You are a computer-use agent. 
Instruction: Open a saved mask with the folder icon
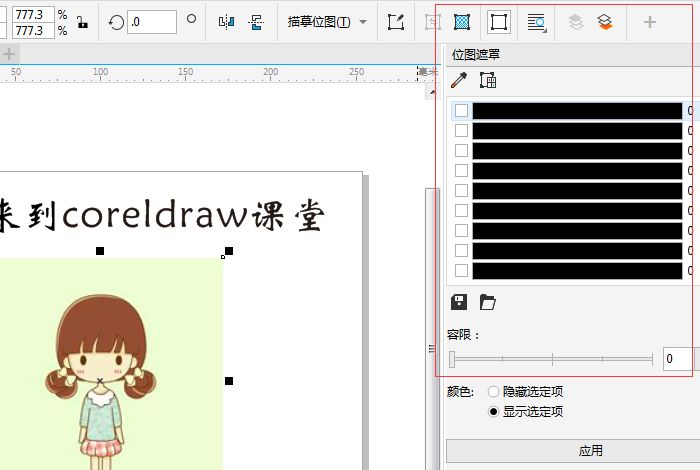click(x=488, y=302)
